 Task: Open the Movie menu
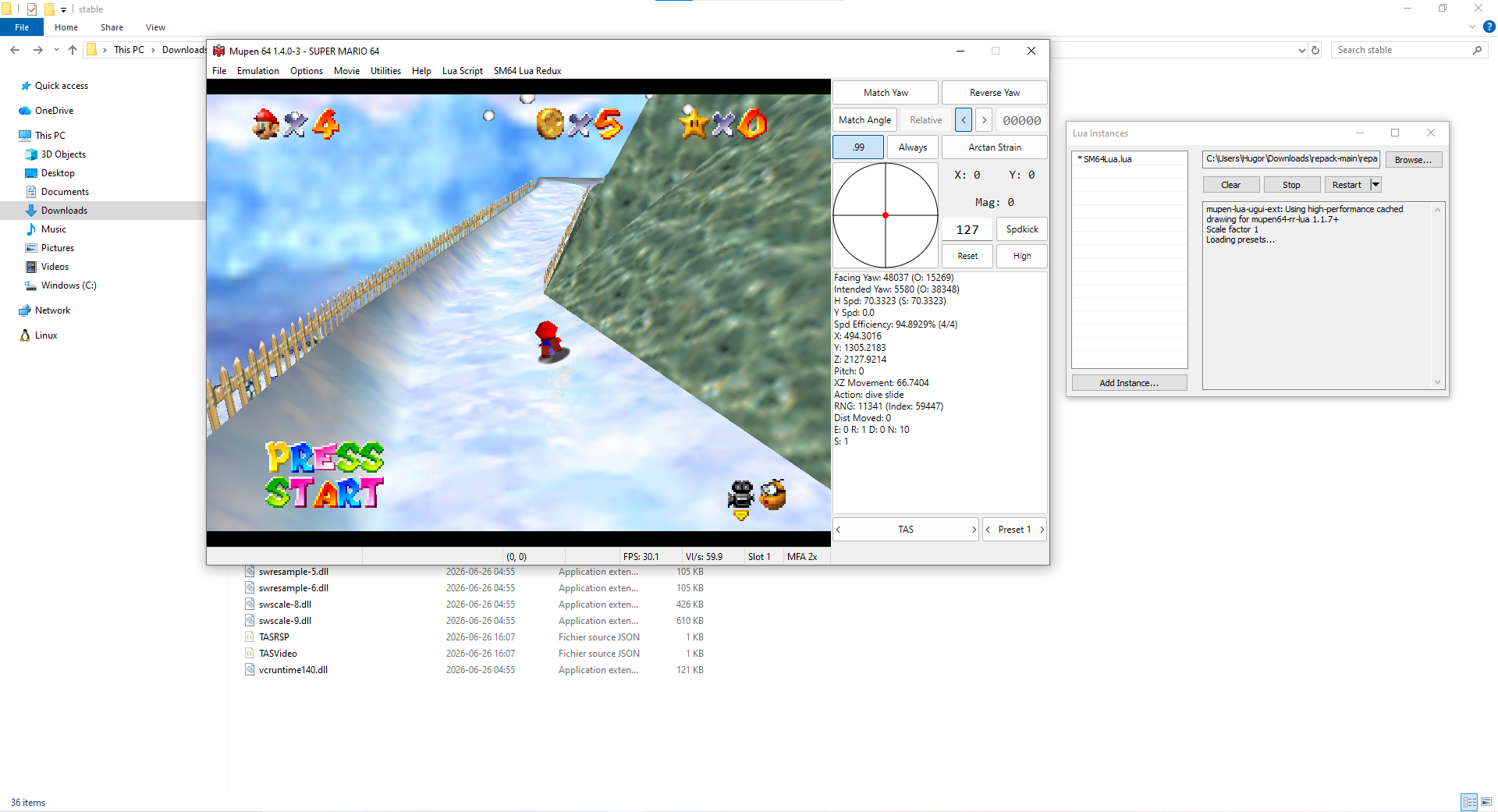pyautogui.click(x=346, y=71)
